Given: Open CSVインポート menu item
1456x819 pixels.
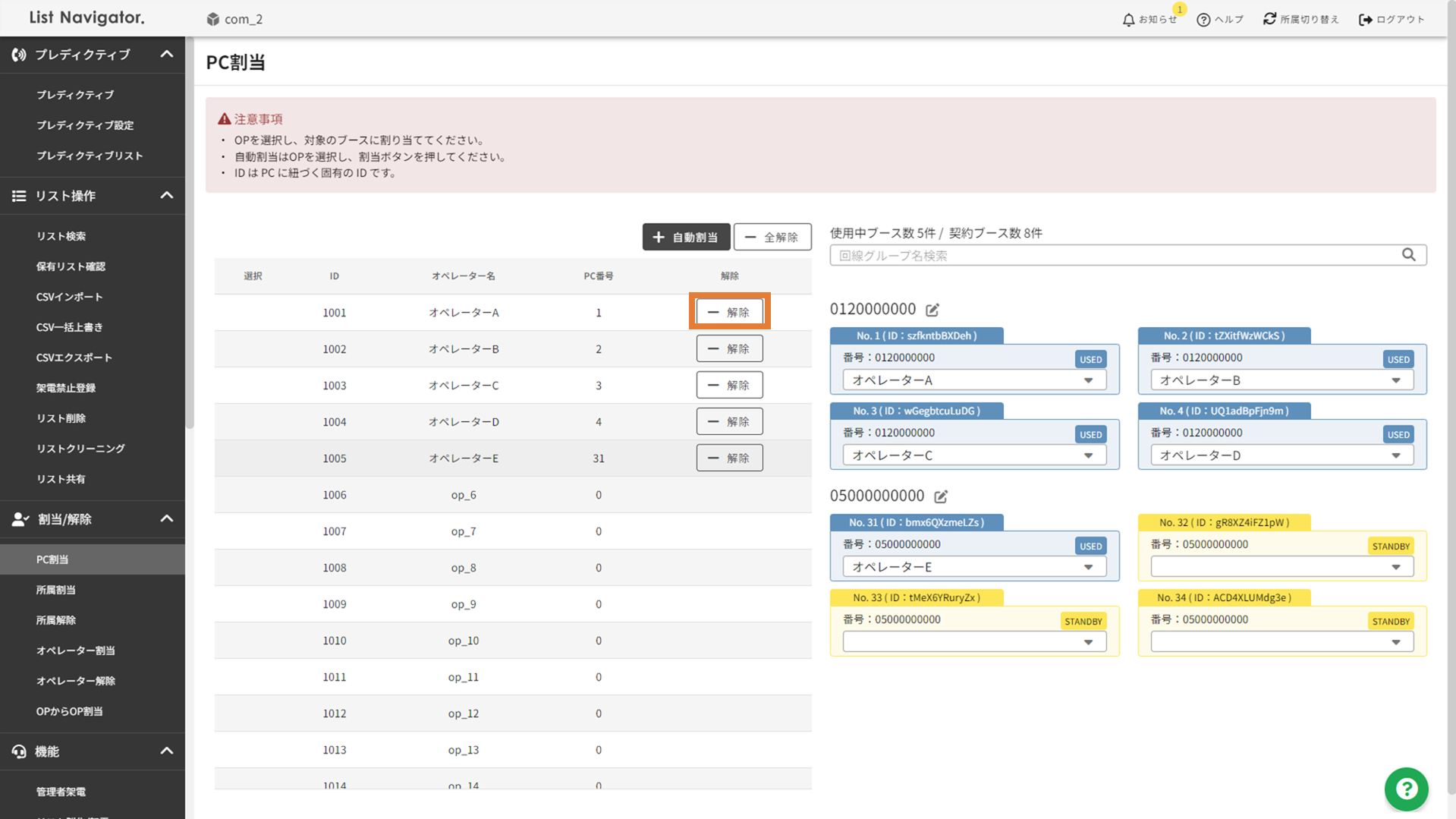Looking at the screenshot, I should [69, 297].
